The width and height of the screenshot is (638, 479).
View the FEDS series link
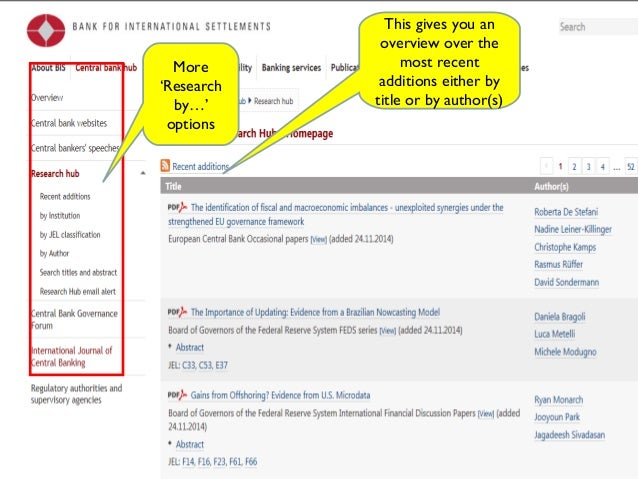(x=388, y=331)
